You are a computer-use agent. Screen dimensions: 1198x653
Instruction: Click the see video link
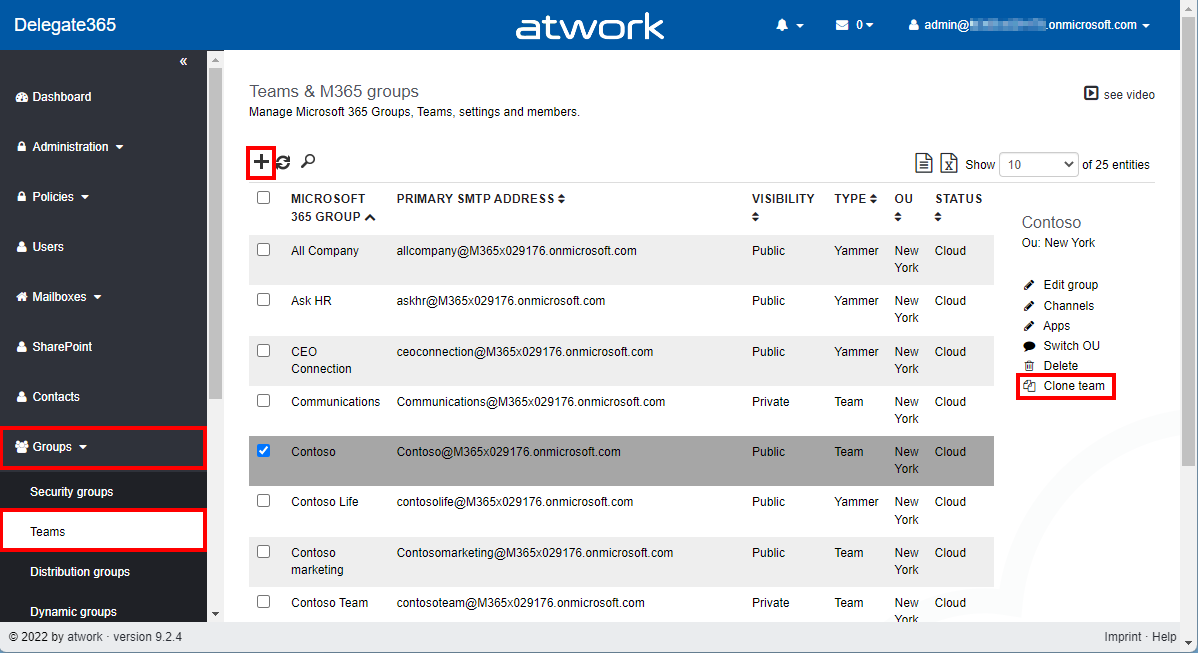tap(1120, 94)
